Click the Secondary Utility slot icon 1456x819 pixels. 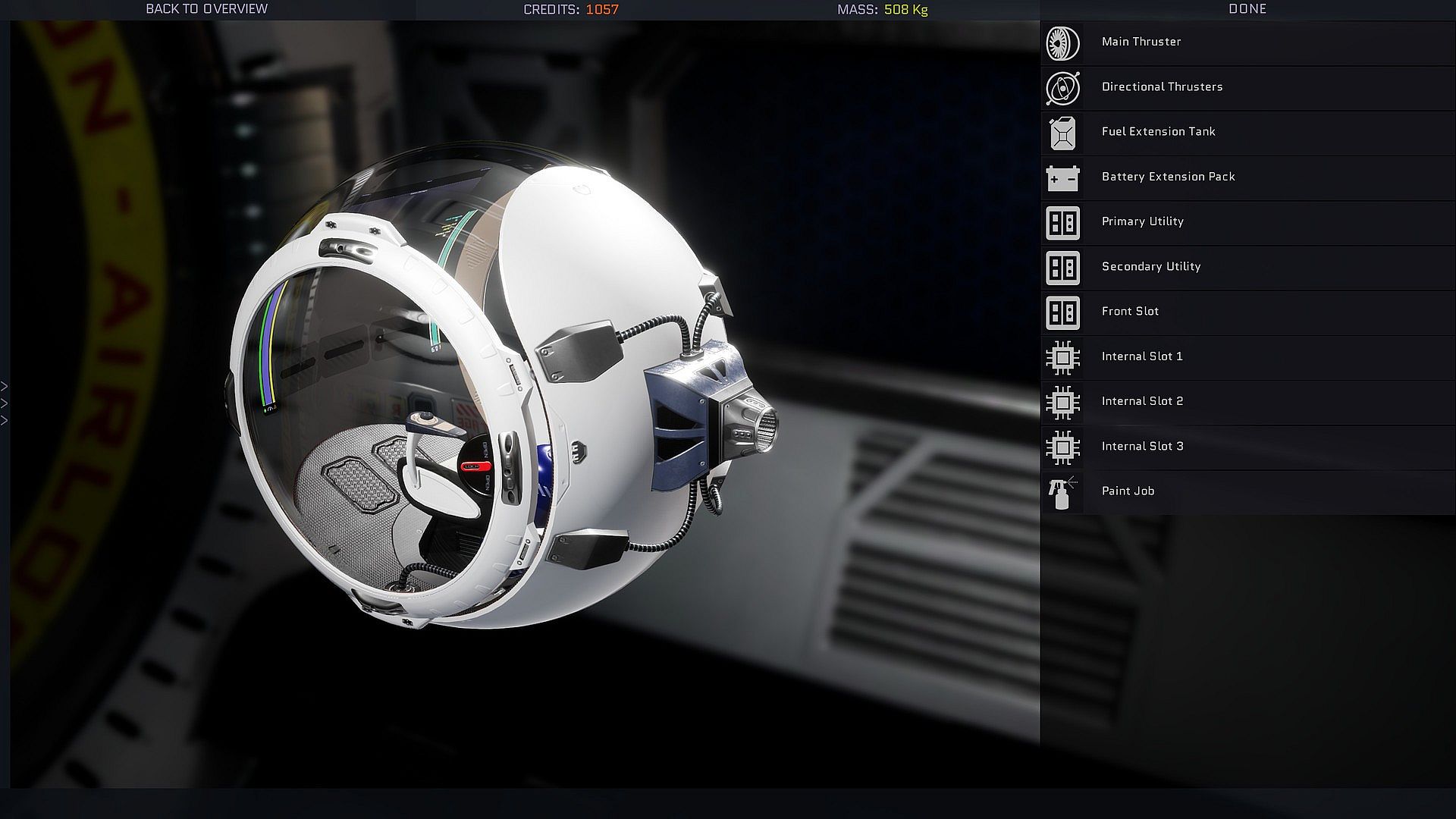coord(1062,268)
